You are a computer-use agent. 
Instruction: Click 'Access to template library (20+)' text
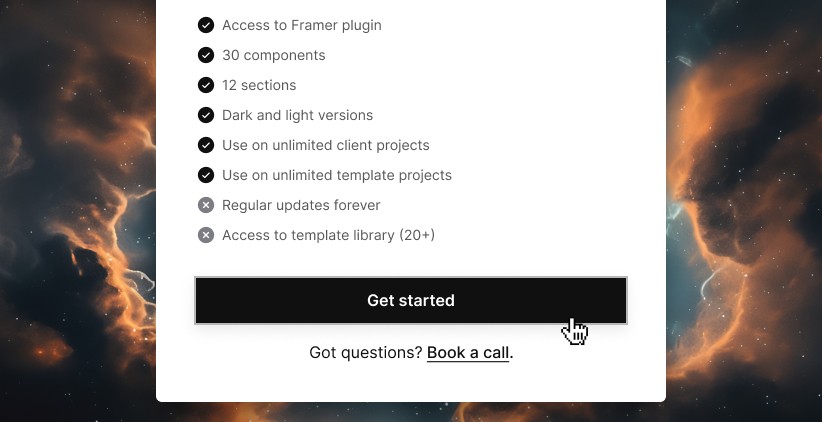(329, 235)
